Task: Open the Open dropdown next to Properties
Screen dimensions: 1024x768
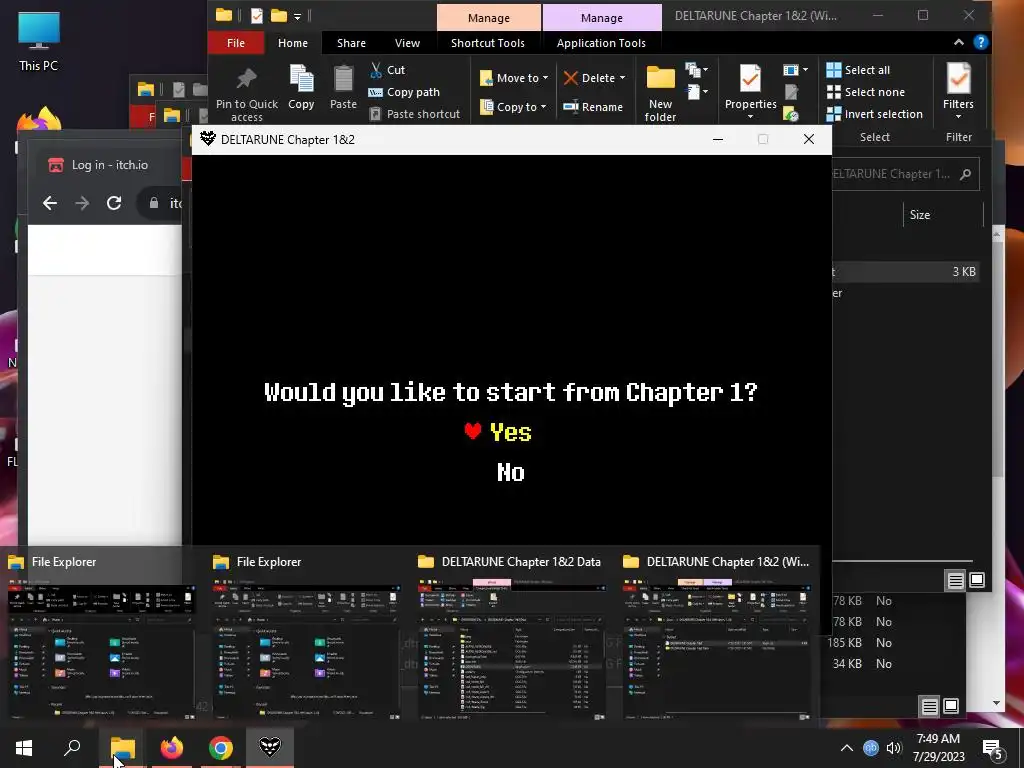Action: click(795, 70)
